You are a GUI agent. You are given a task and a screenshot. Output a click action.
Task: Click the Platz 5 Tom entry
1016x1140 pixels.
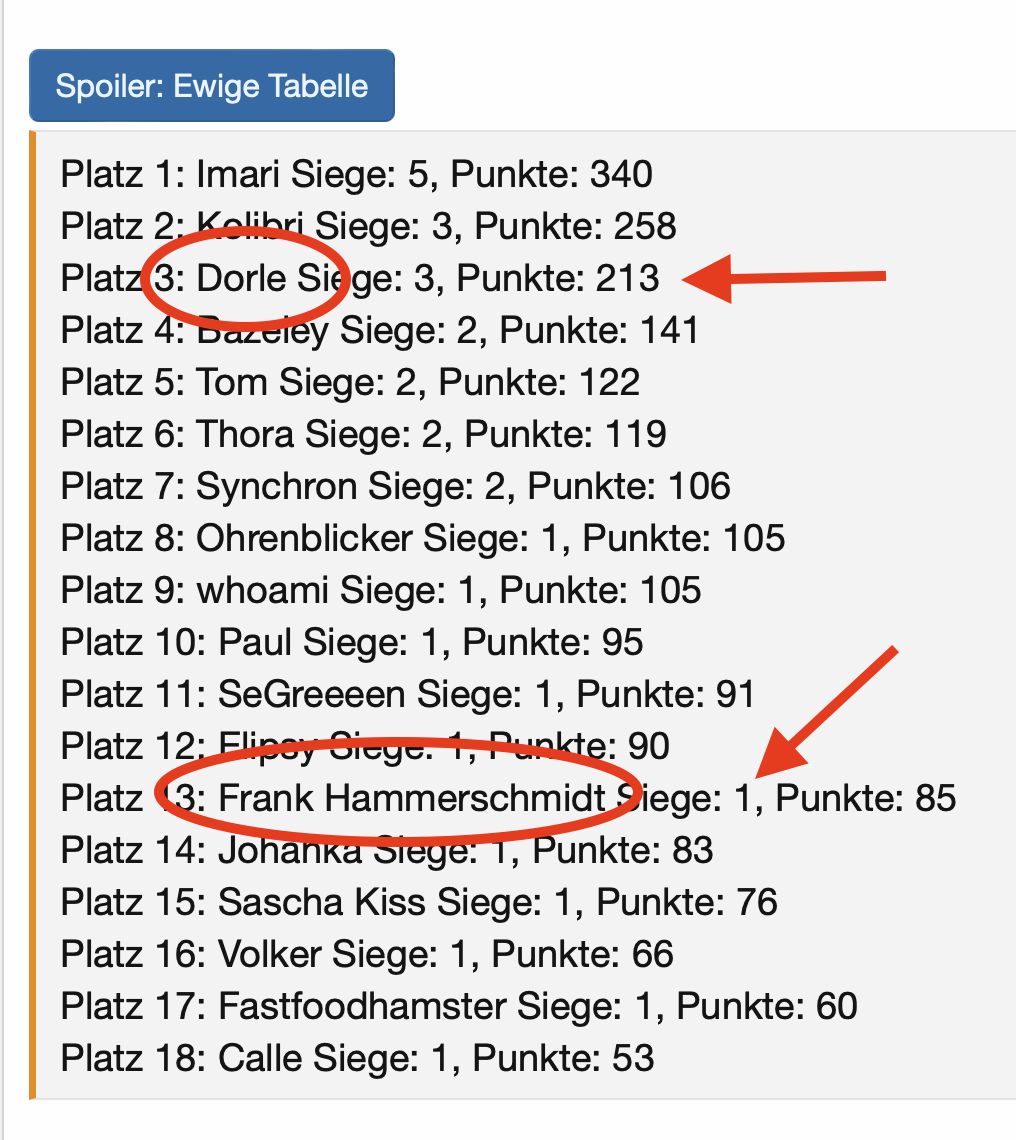350,382
